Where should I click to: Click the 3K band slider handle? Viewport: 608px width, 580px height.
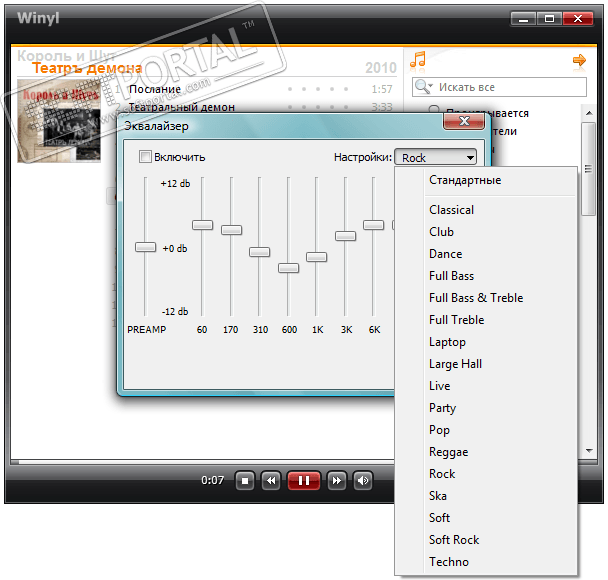(345, 236)
